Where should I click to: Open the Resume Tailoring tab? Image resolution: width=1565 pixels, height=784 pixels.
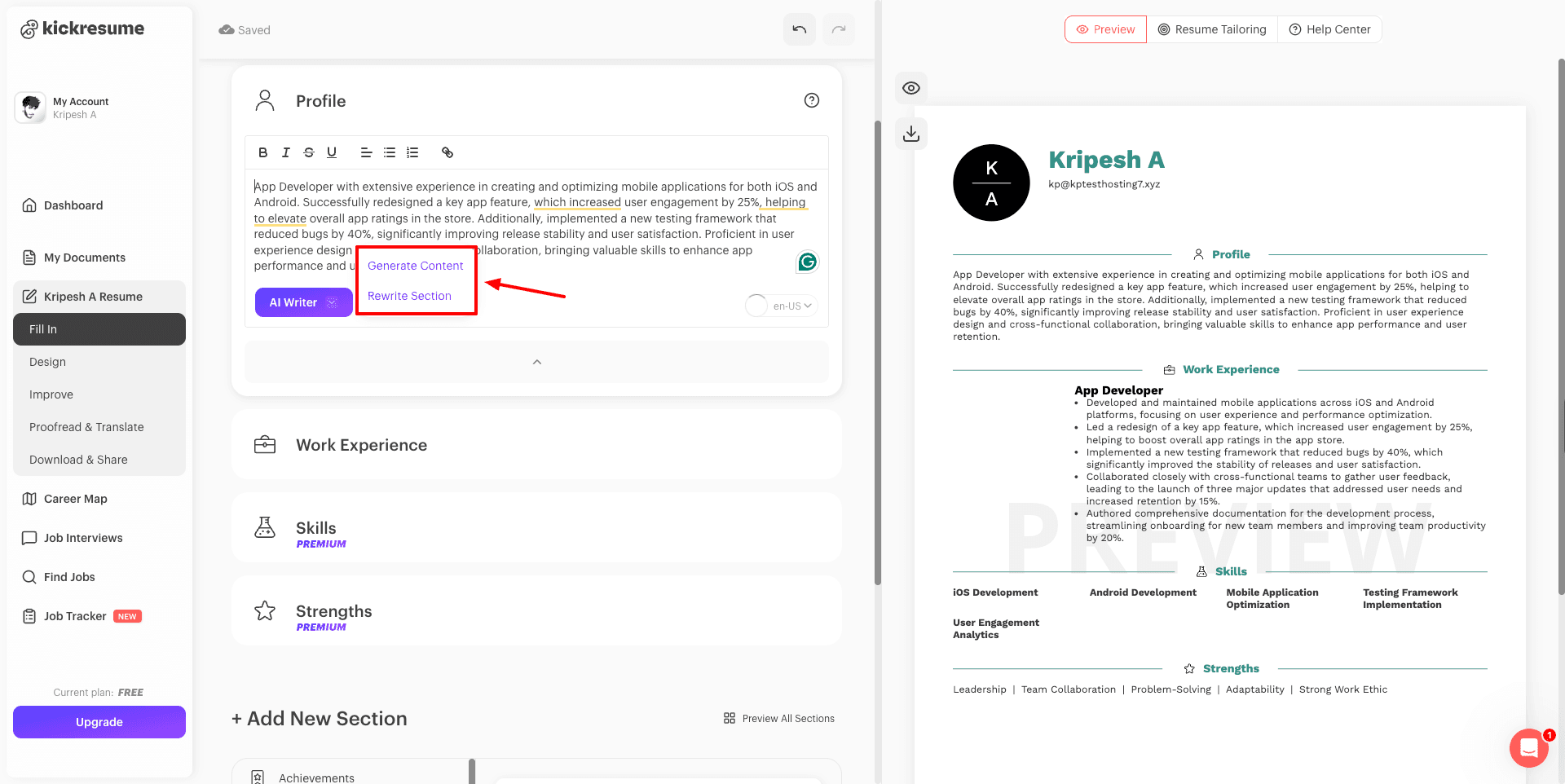(x=1212, y=29)
